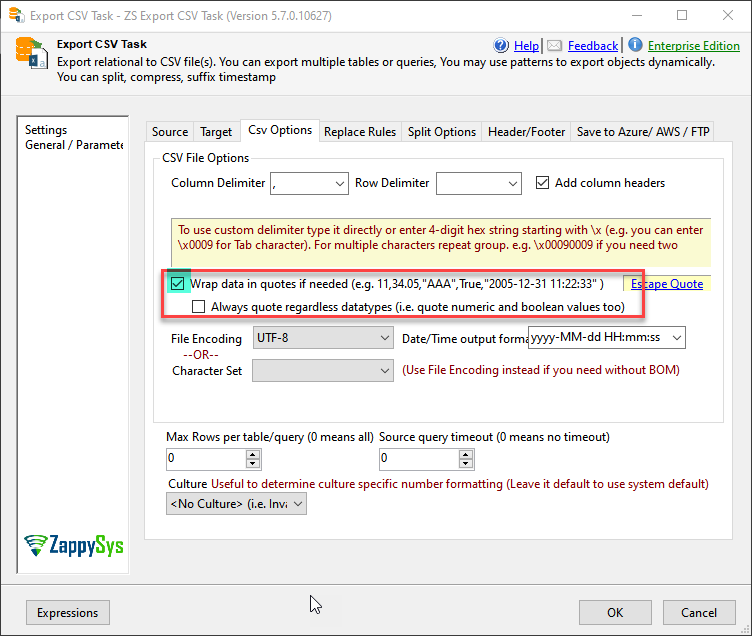Image resolution: width=752 pixels, height=636 pixels.
Task: Click the Expressions button
Action: [68, 612]
